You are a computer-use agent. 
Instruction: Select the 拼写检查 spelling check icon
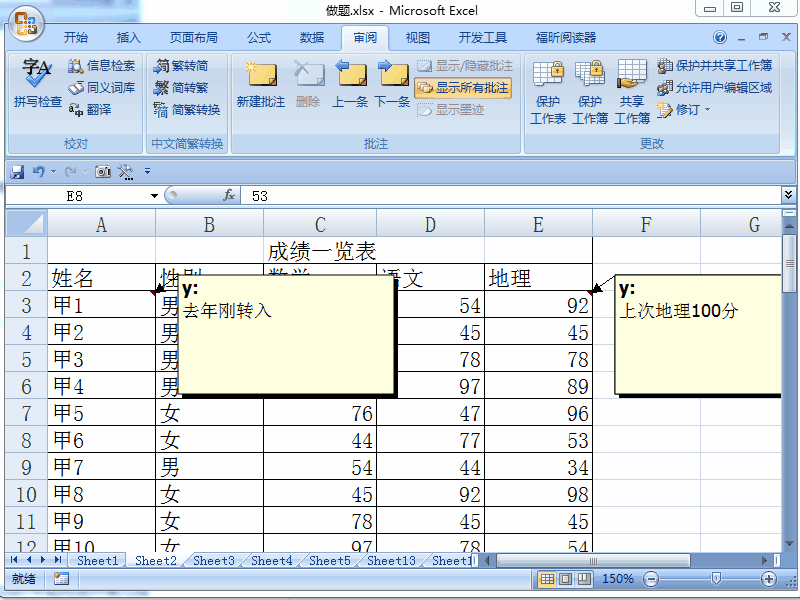37,85
